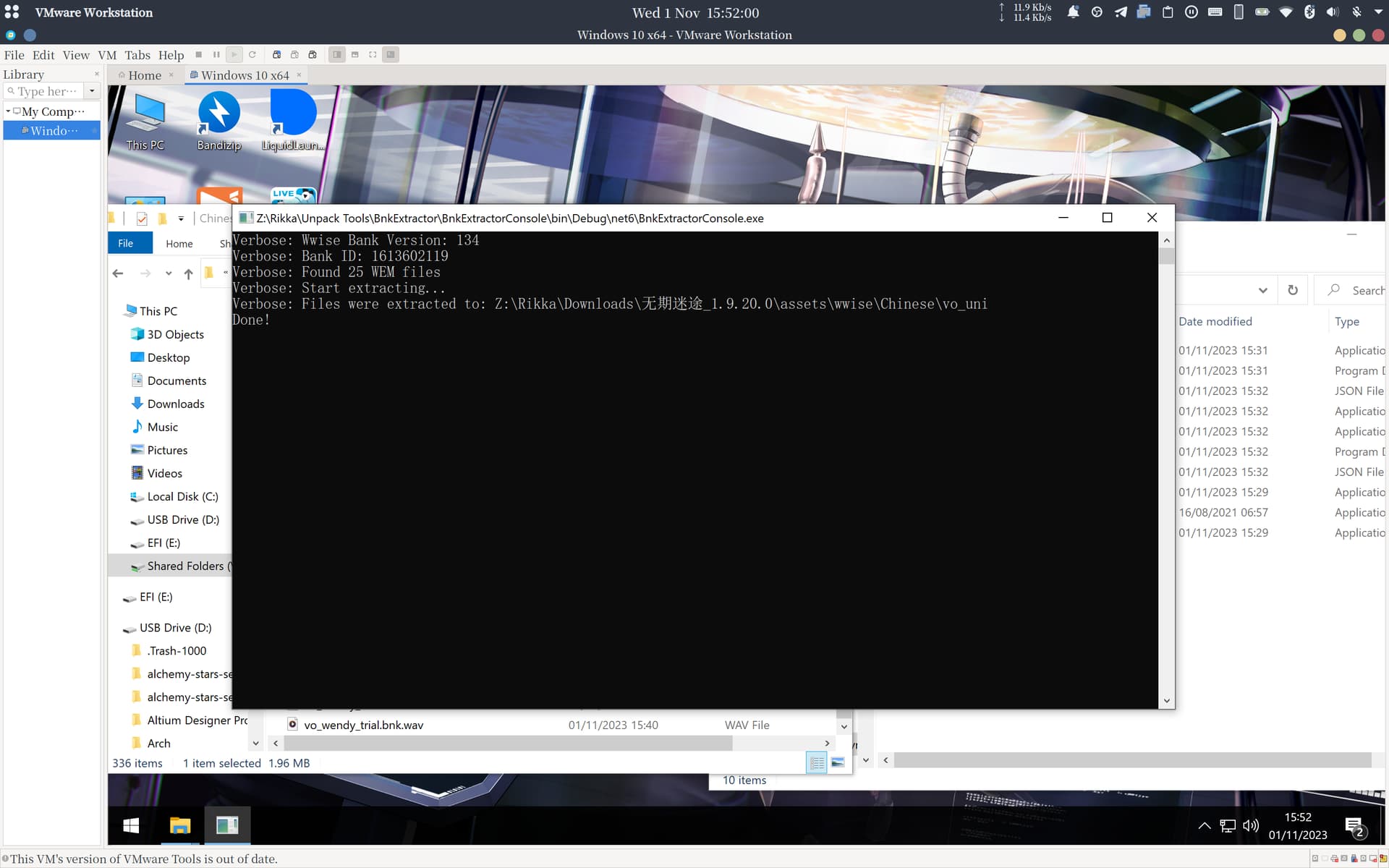Click the console window vertical scrollbar down arrow

[x=1166, y=700]
